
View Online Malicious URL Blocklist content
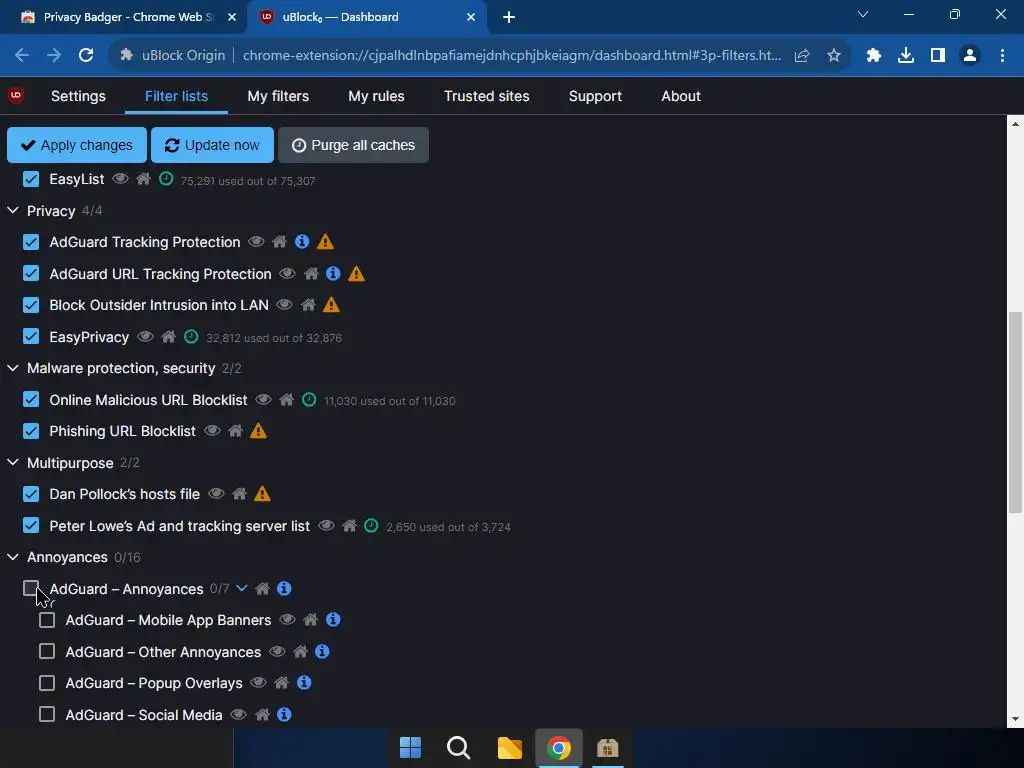point(263,399)
